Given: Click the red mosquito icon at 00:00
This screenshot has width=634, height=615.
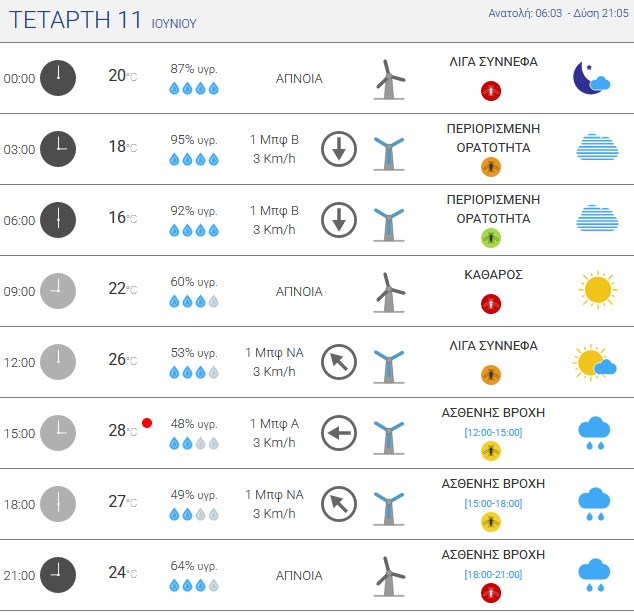Looking at the screenshot, I should (x=491, y=91).
